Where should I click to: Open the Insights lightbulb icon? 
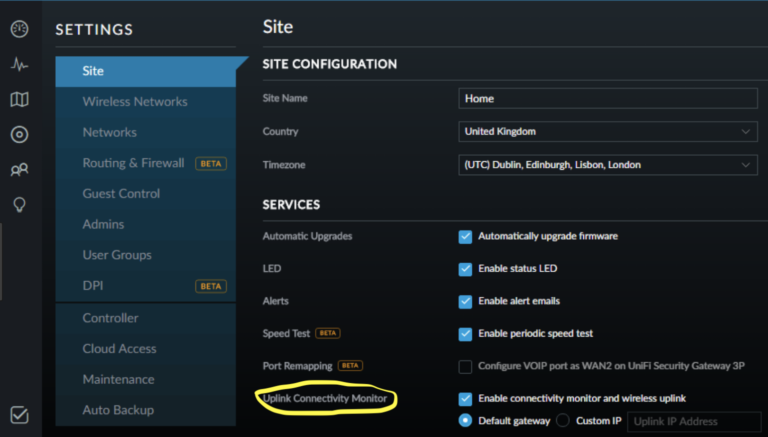(20, 204)
